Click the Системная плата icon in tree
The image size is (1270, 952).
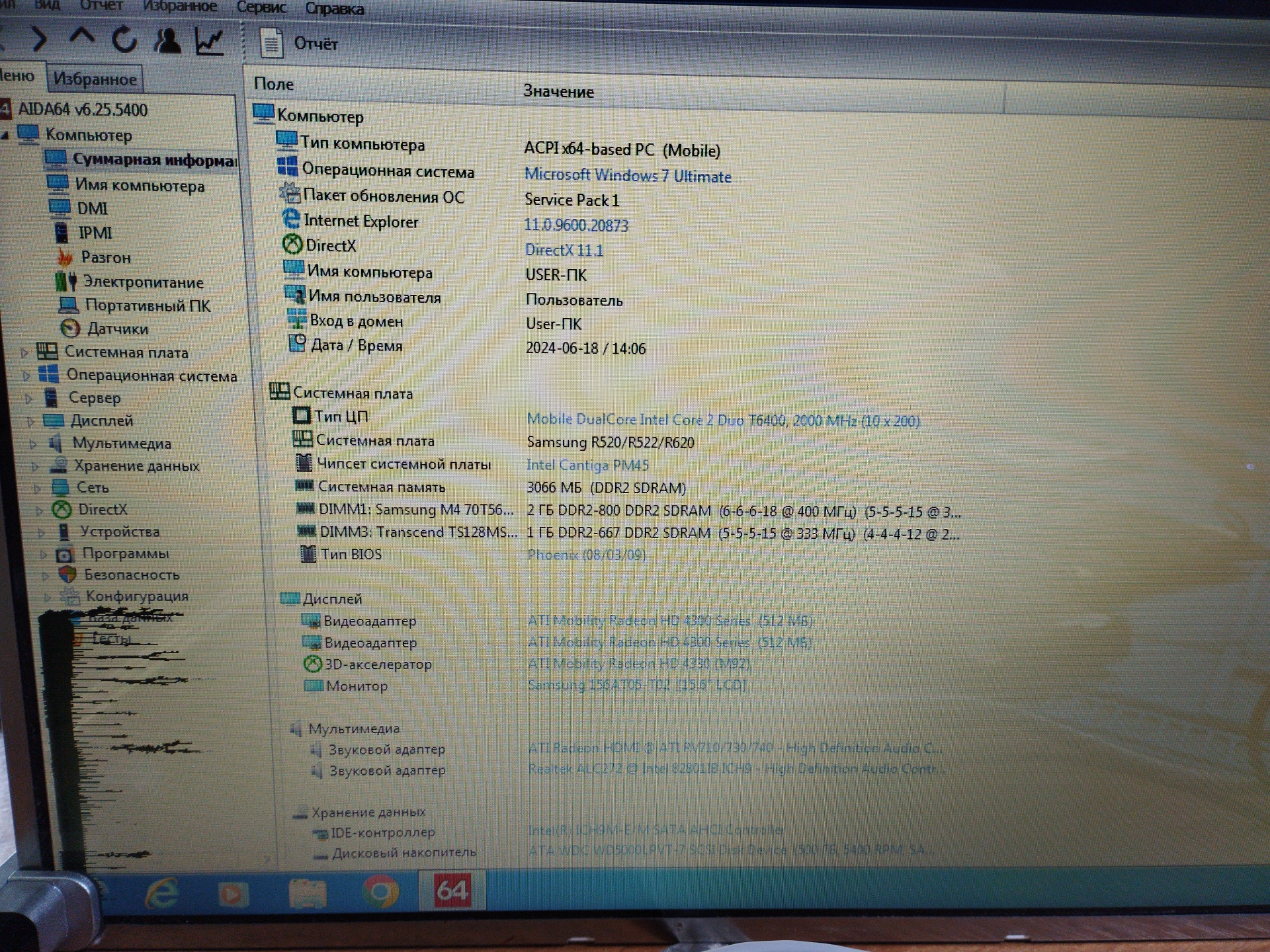[x=47, y=351]
